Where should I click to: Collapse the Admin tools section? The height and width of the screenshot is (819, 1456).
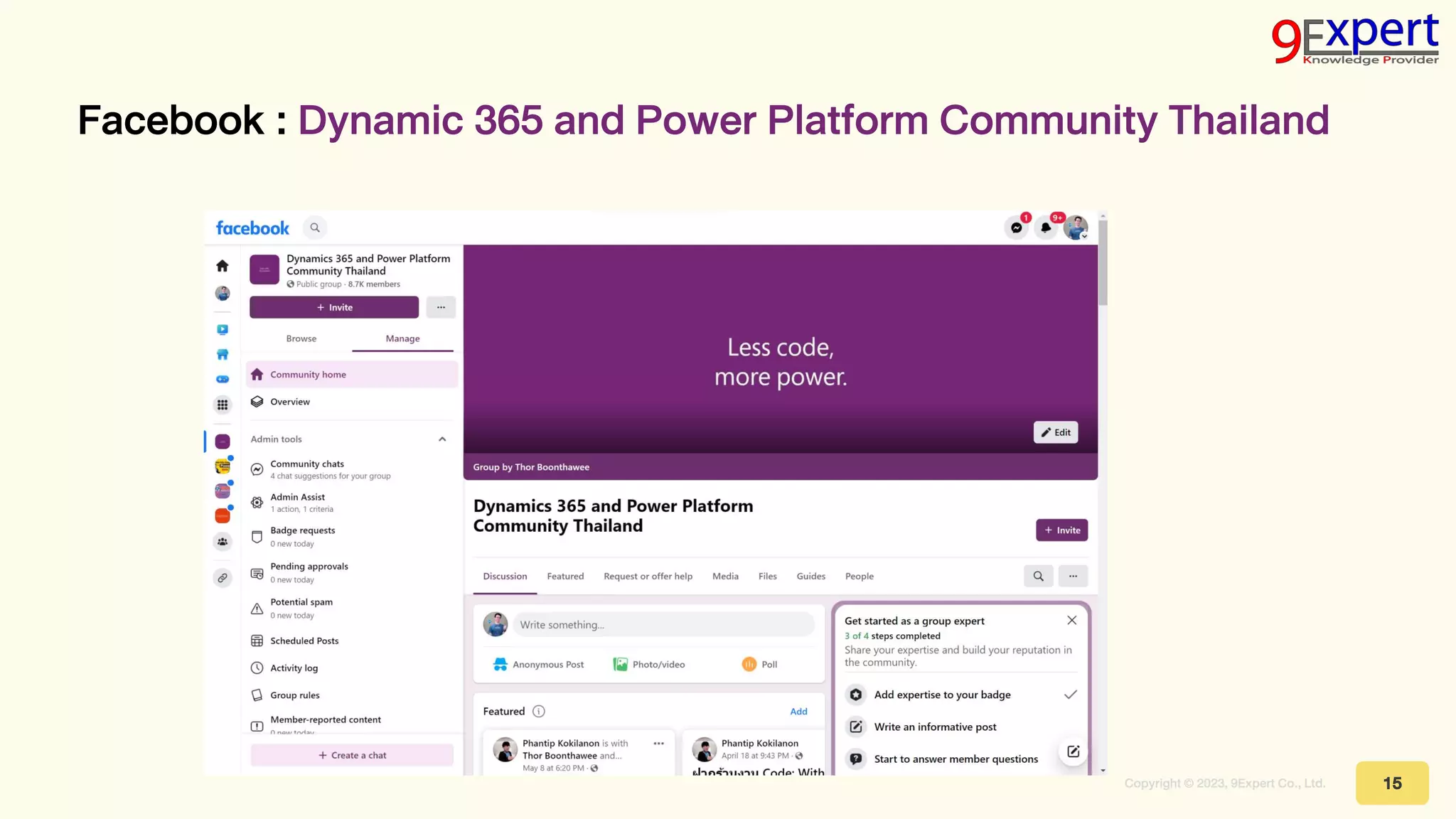(442, 439)
